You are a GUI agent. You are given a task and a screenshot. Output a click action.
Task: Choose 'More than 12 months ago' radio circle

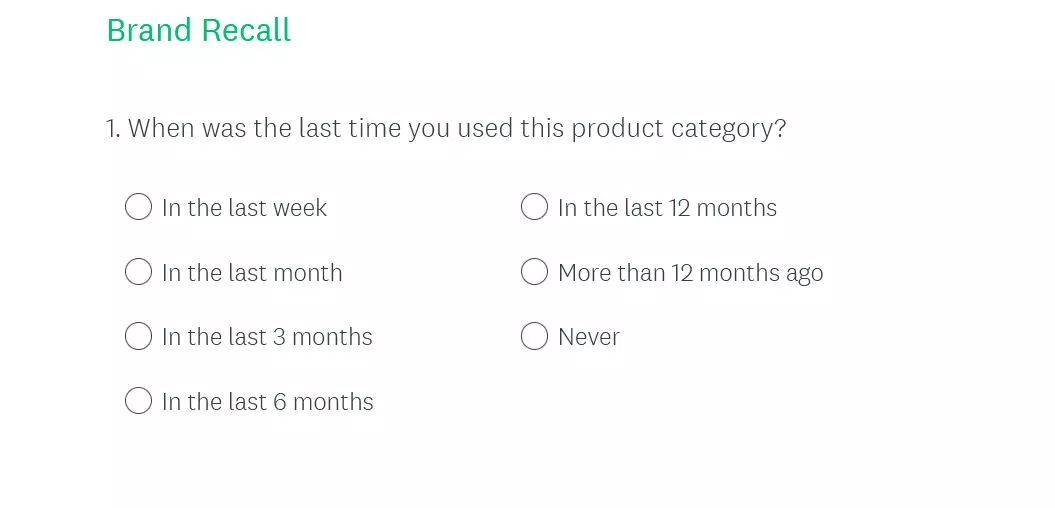(x=535, y=272)
